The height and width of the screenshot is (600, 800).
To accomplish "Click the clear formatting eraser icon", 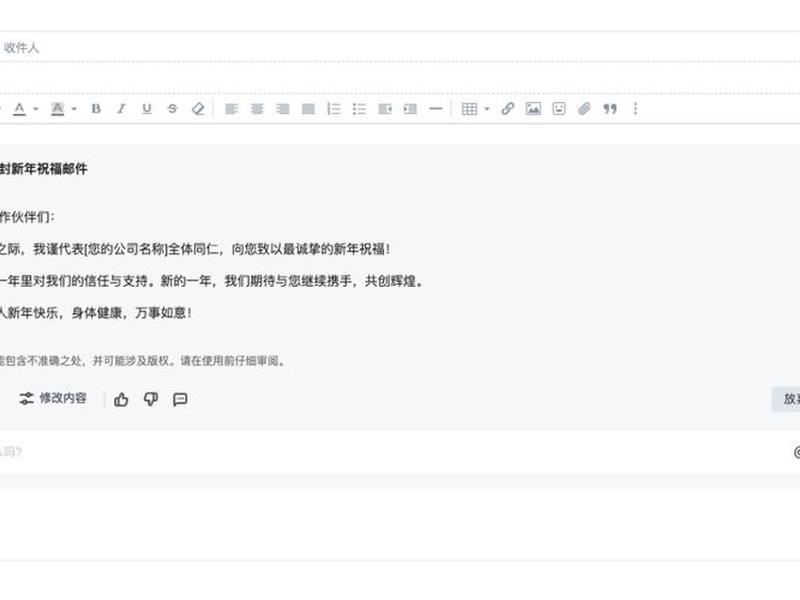I will point(198,109).
